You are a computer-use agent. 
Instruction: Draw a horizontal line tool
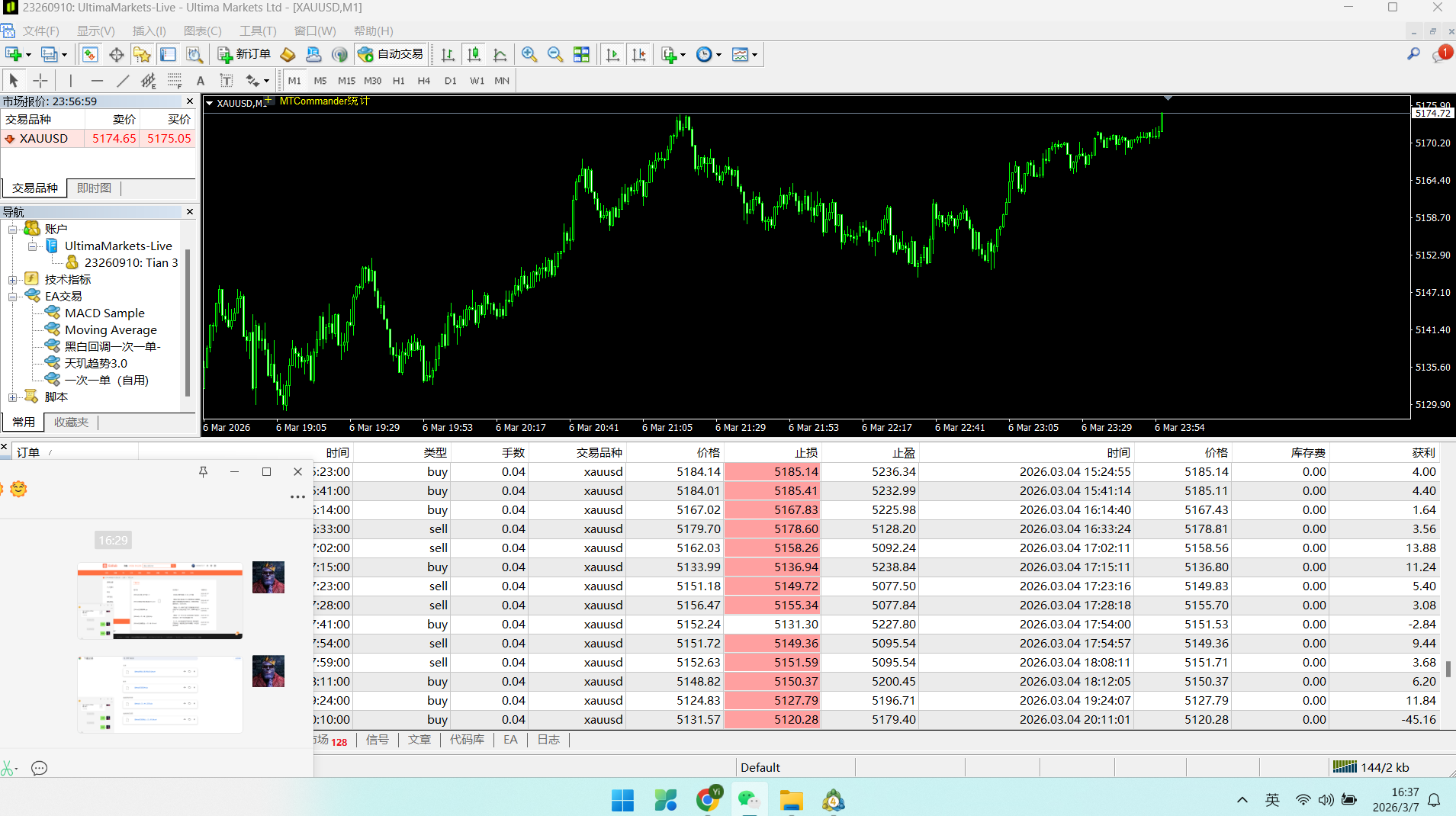[97, 80]
